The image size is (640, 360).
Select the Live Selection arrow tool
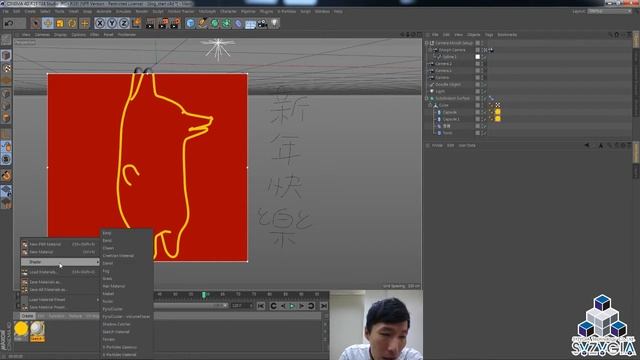35,23
